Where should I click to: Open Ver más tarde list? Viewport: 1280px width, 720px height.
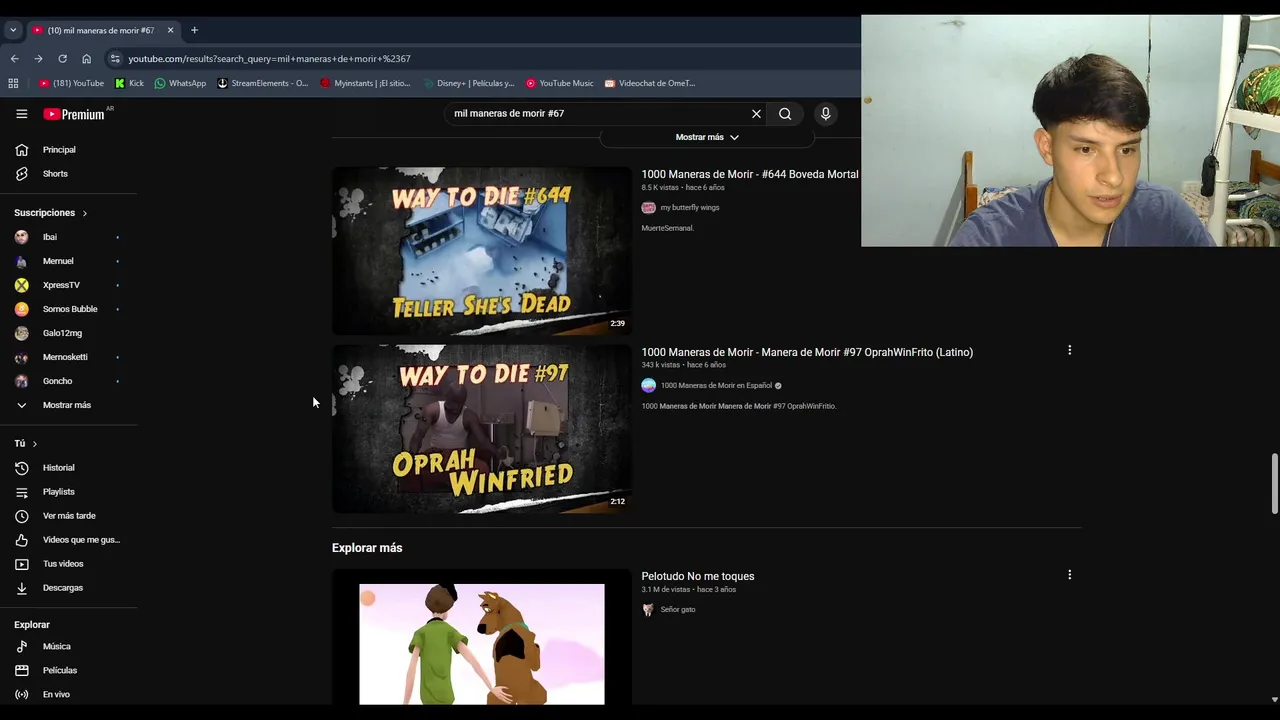pos(68,516)
